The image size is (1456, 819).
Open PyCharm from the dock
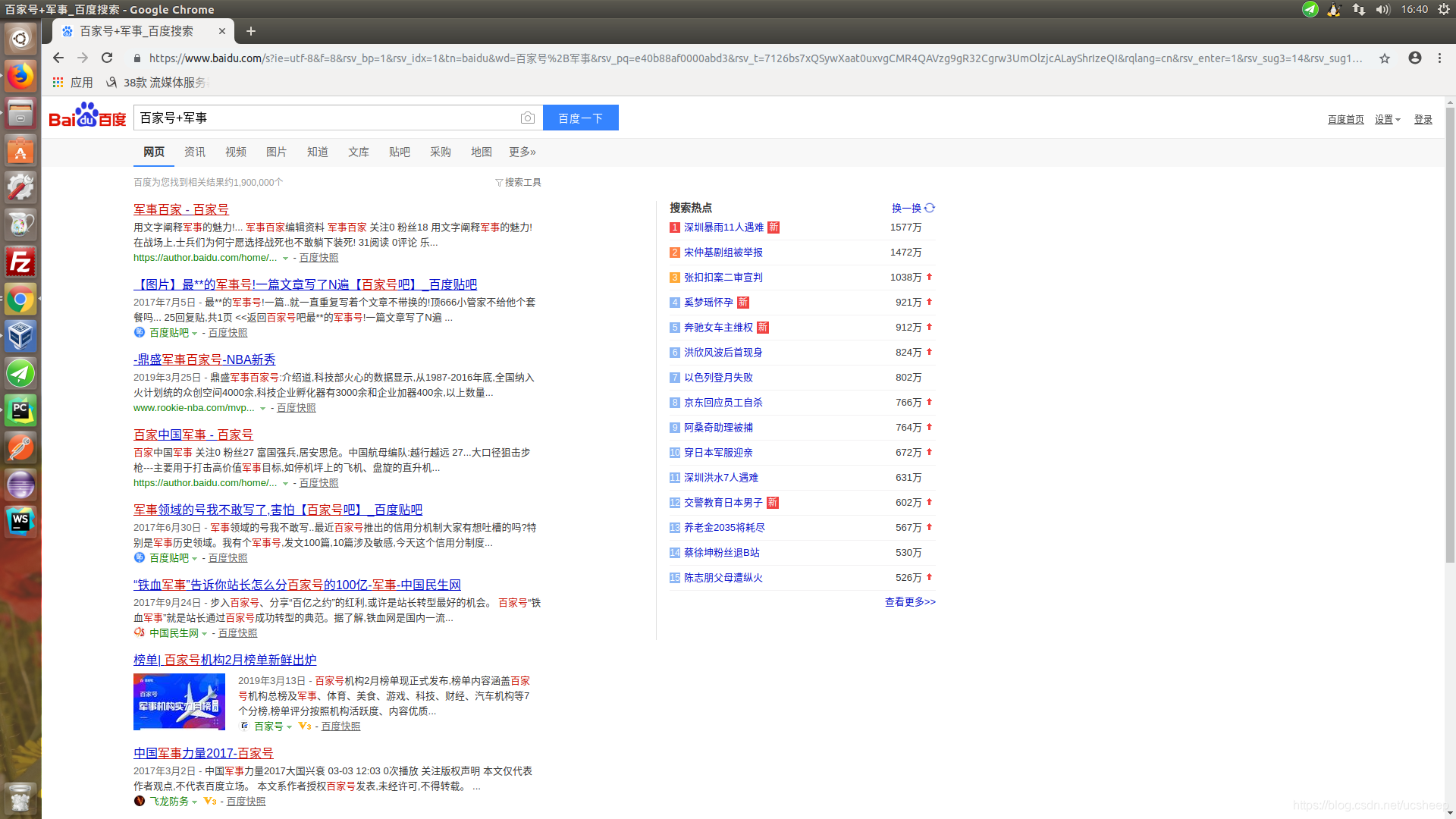(20, 410)
